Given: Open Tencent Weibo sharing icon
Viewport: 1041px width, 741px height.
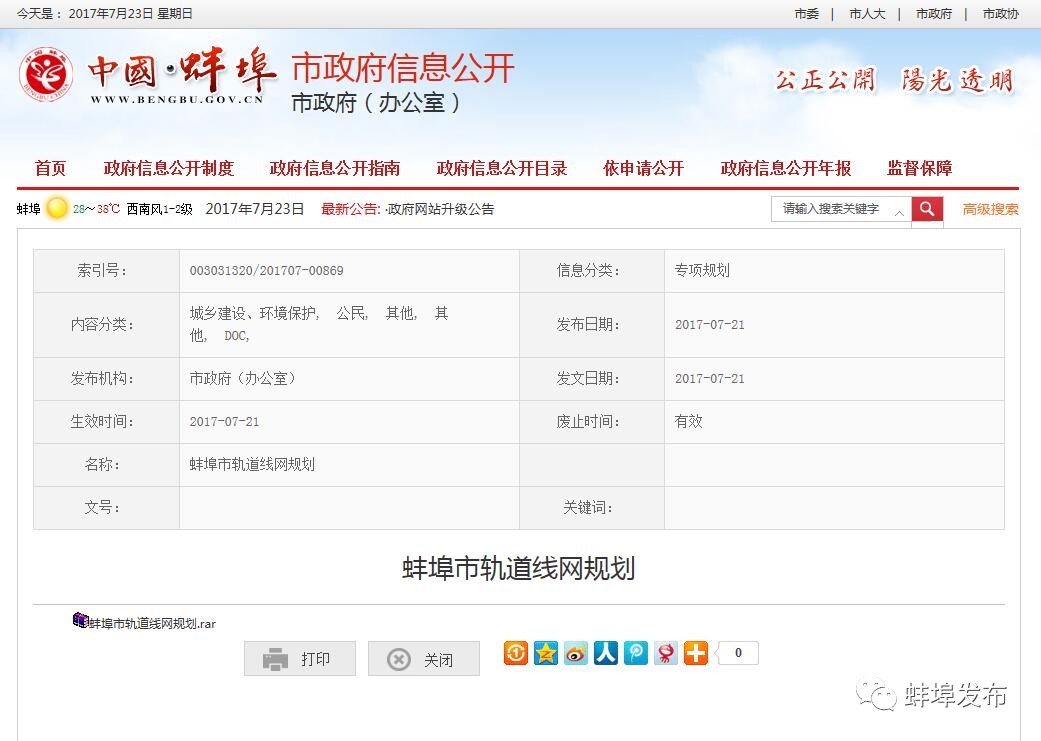Looking at the screenshot, I should pos(665,653).
